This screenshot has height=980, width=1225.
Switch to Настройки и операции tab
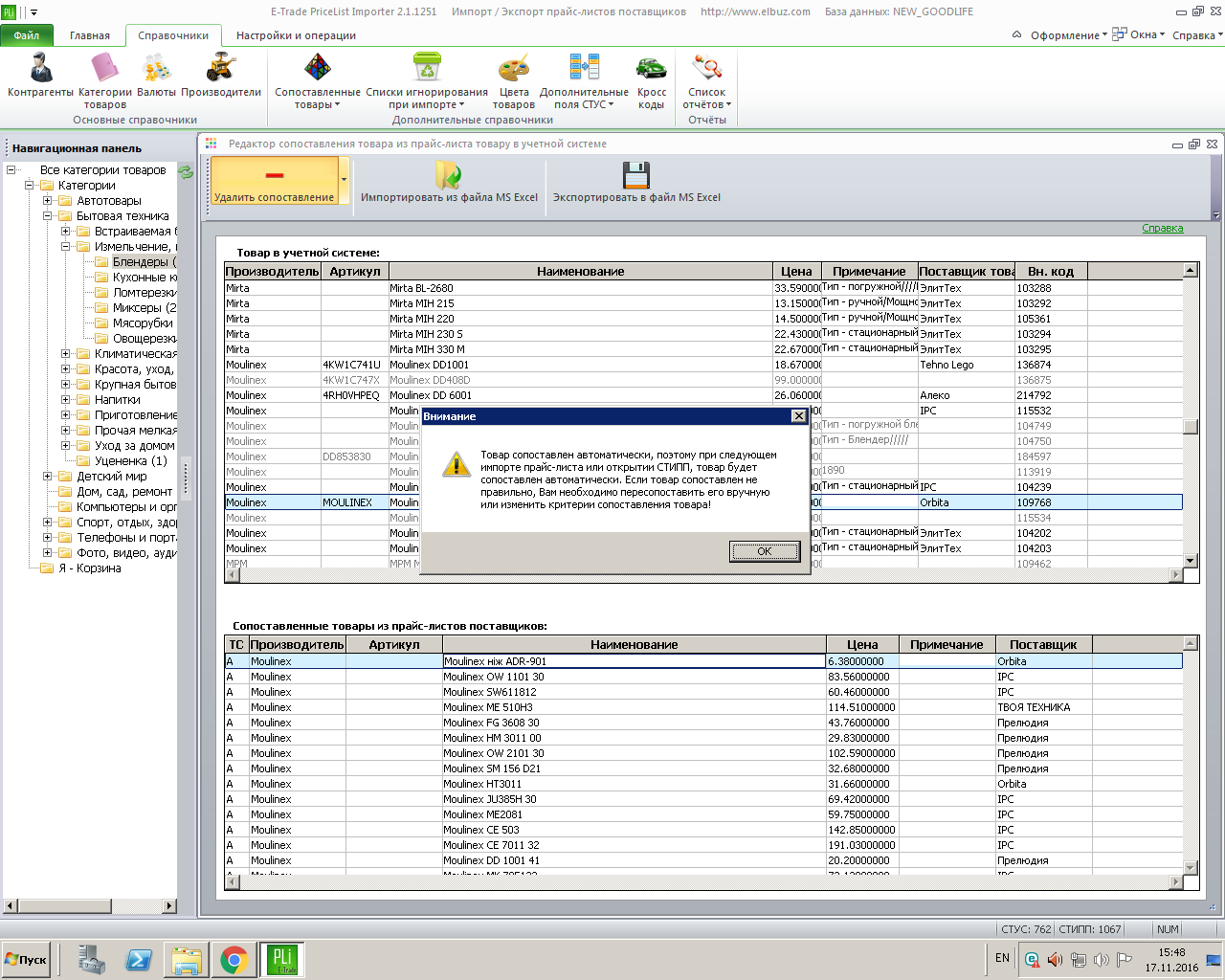(x=296, y=35)
